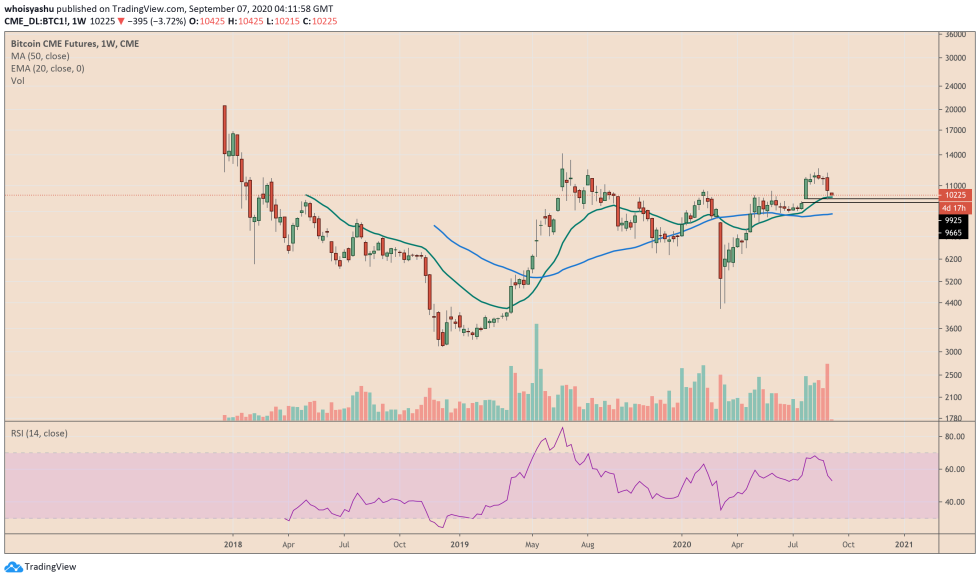This screenshot has width=980, height=580.
Task: Select the black 9925 price level label
Action: coord(953,220)
